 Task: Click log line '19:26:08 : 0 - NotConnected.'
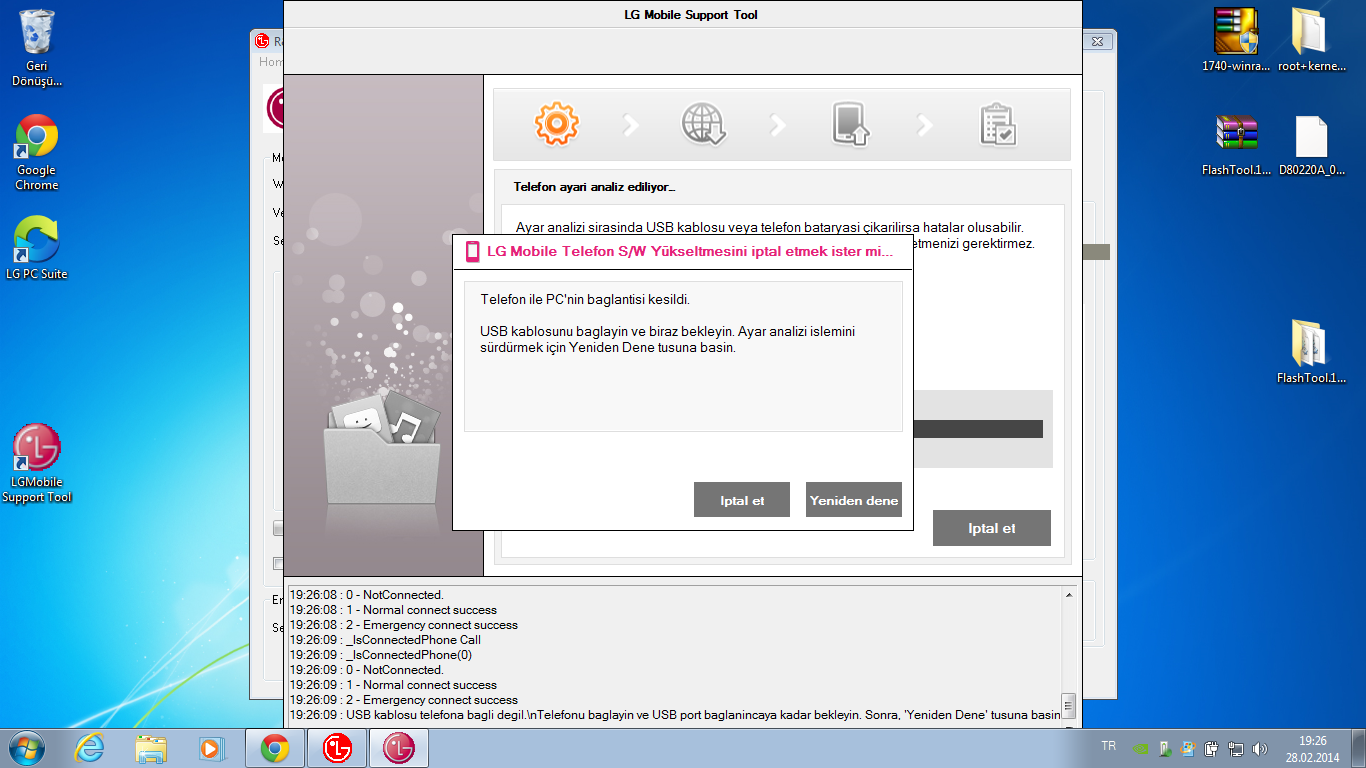[366, 595]
